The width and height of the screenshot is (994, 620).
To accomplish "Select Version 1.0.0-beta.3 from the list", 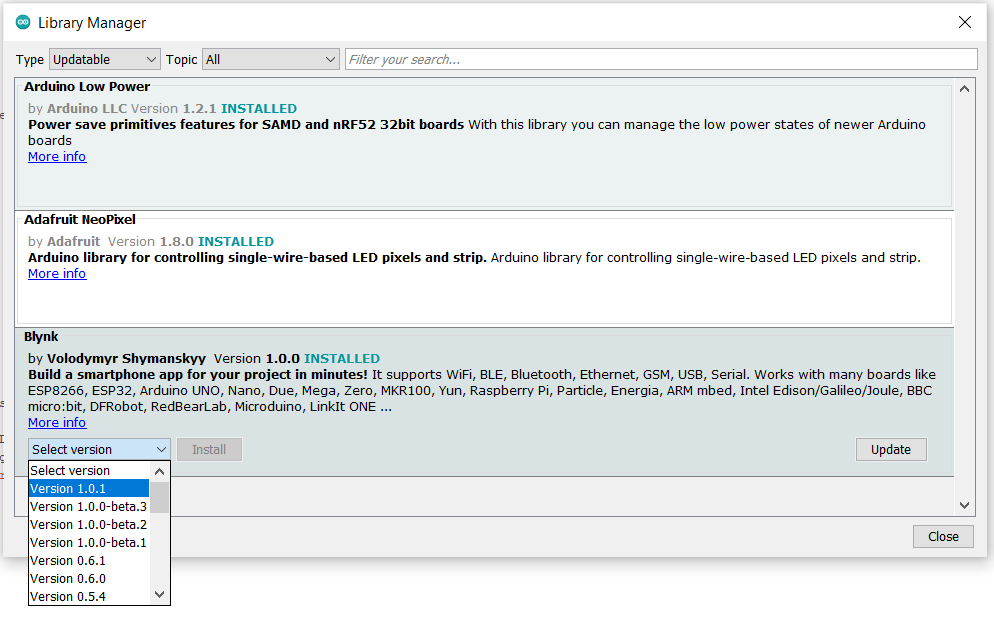I will coord(89,507).
